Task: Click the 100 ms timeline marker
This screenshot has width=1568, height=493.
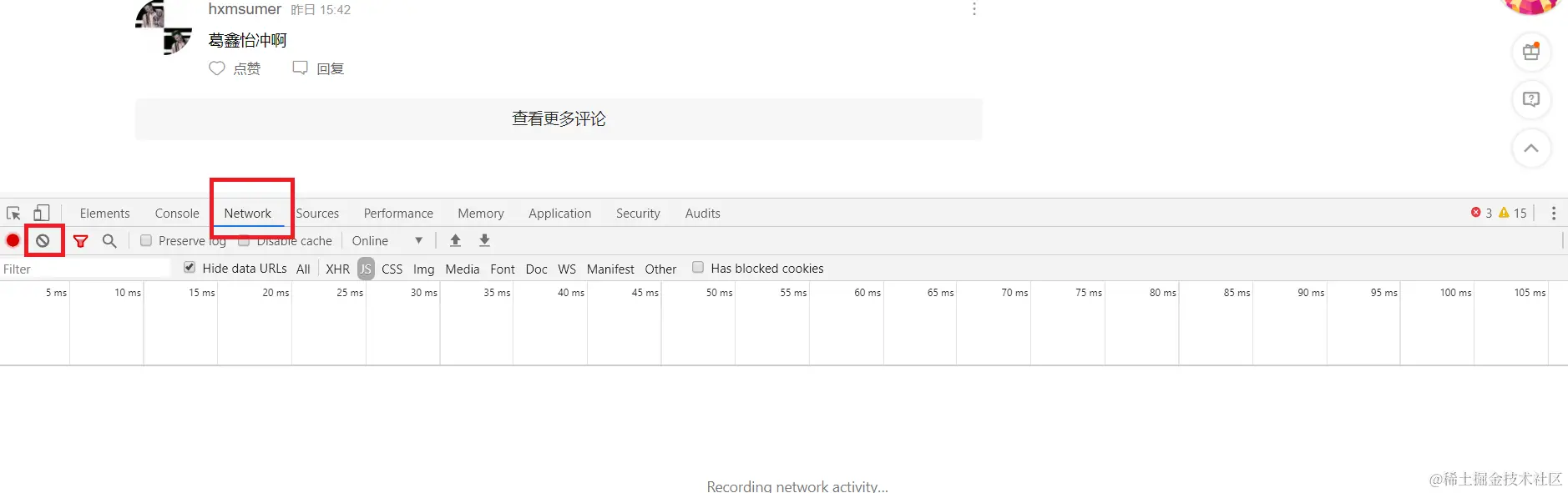Action: 1455,293
